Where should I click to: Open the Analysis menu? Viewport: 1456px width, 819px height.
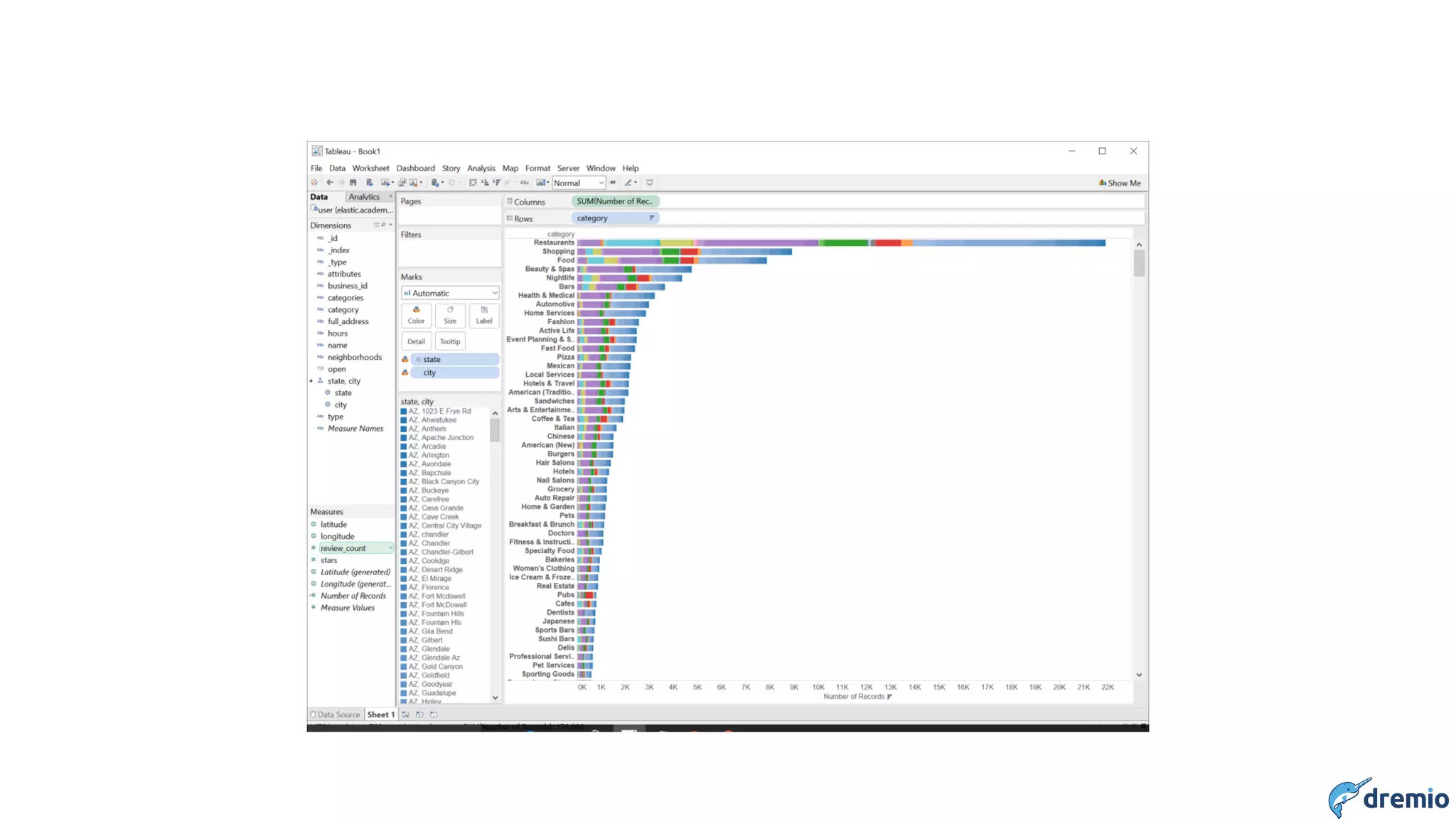click(x=481, y=168)
